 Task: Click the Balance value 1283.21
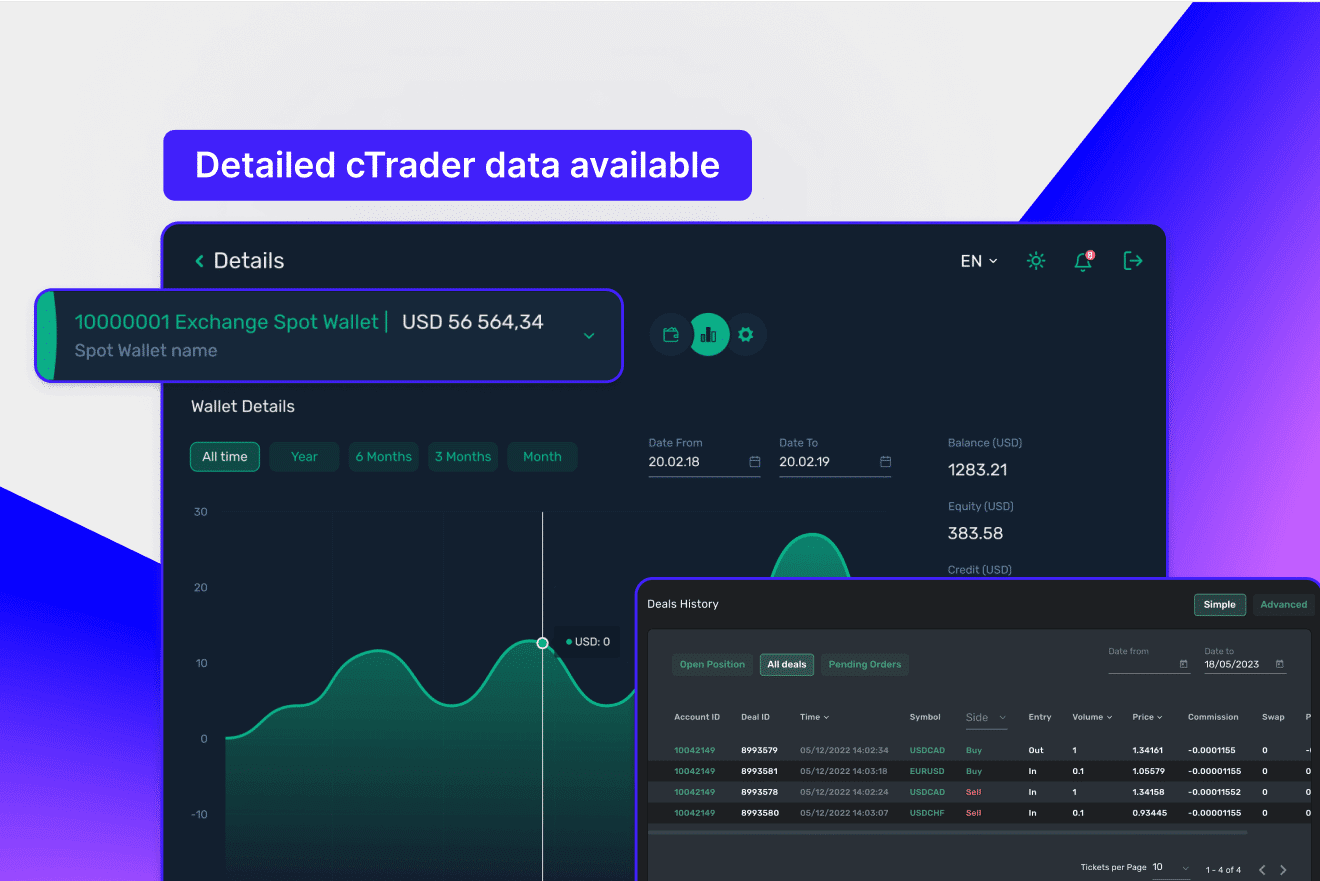coord(977,470)
